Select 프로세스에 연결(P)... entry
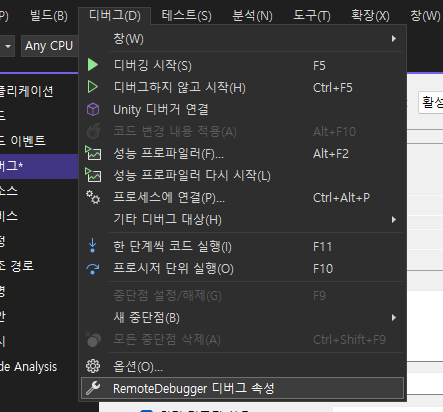443x412 pixels. click(242, 197)
